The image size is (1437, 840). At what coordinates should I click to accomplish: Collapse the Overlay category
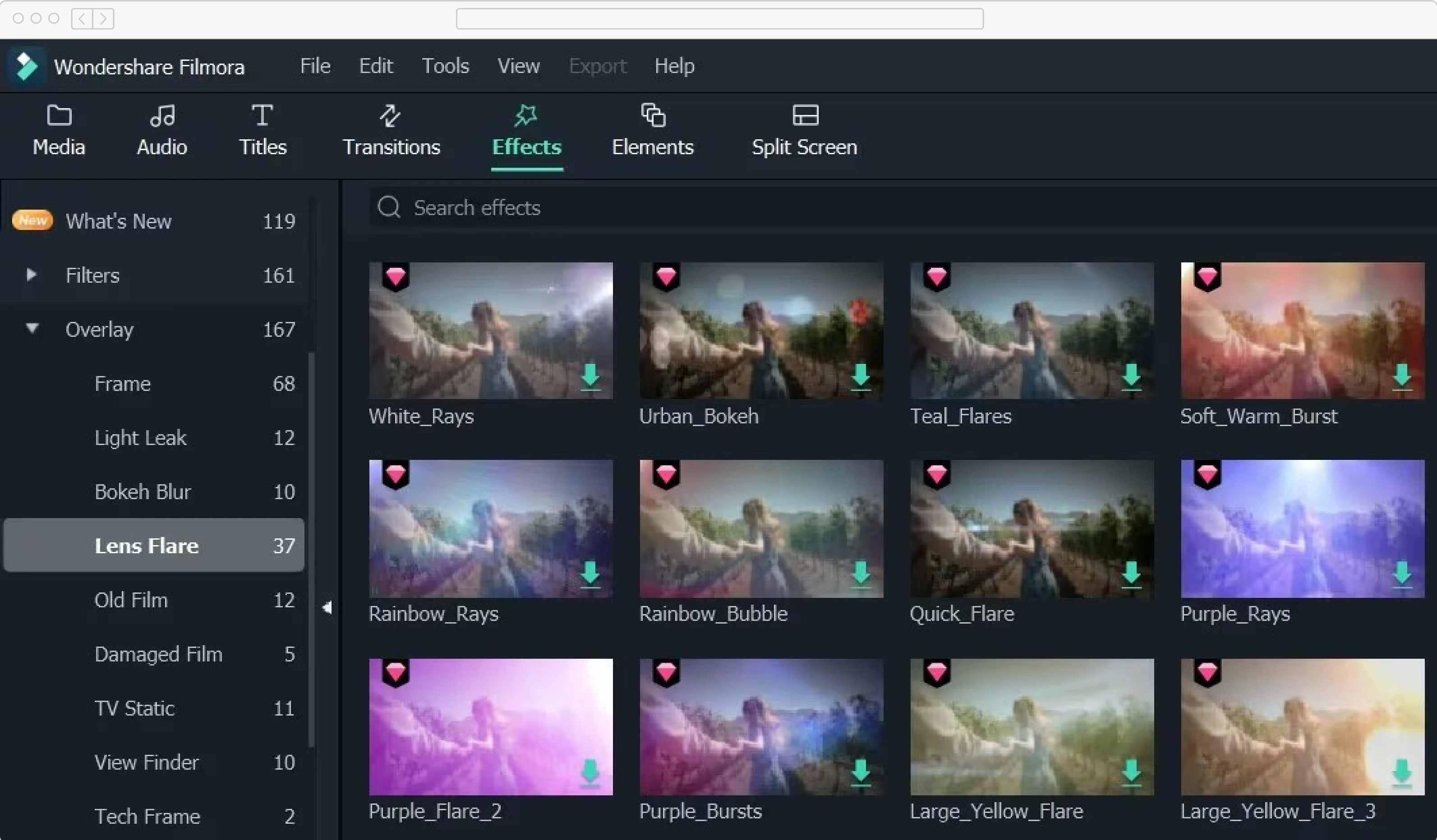coord(32,329)
